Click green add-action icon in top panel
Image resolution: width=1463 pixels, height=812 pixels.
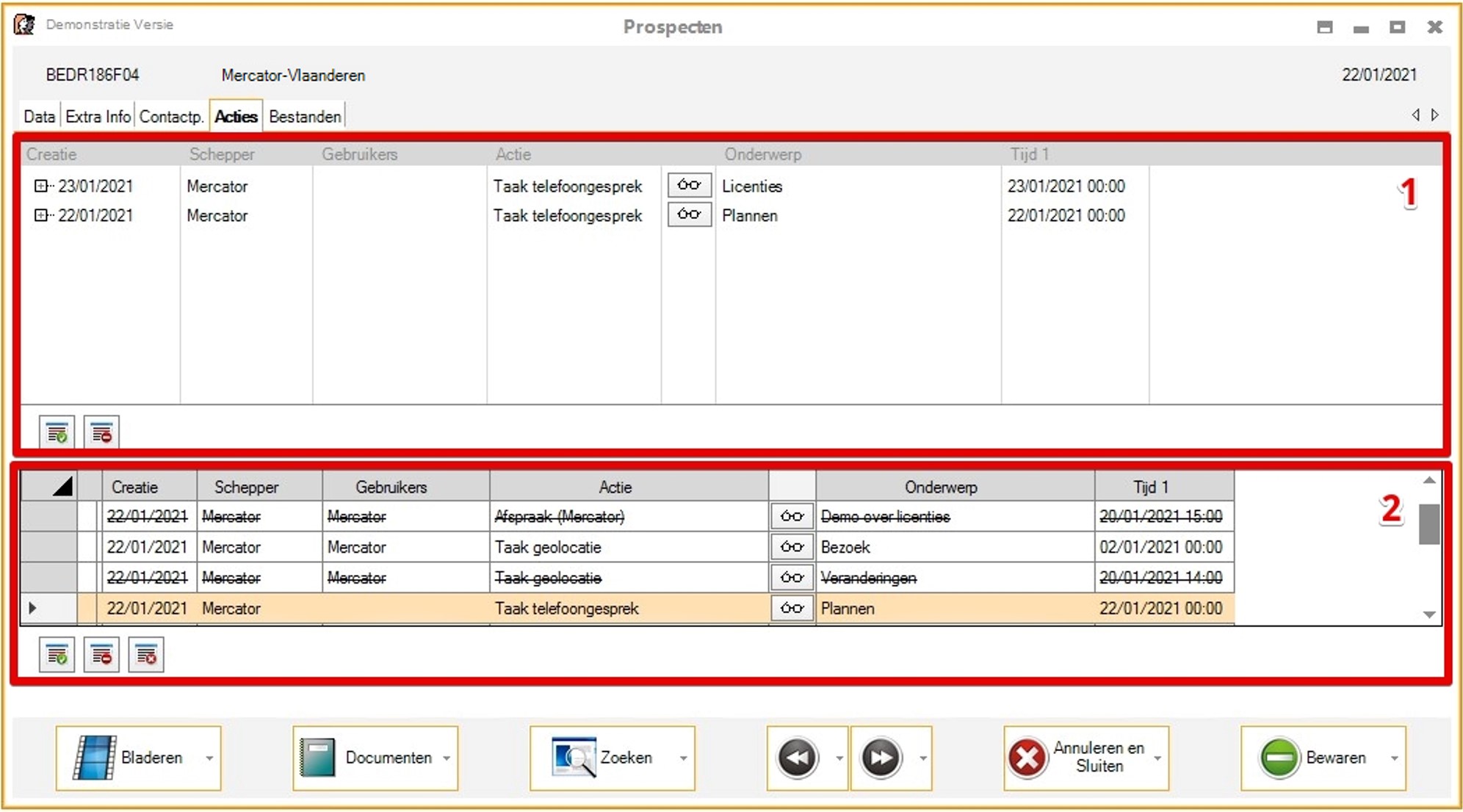coord(57,432)
